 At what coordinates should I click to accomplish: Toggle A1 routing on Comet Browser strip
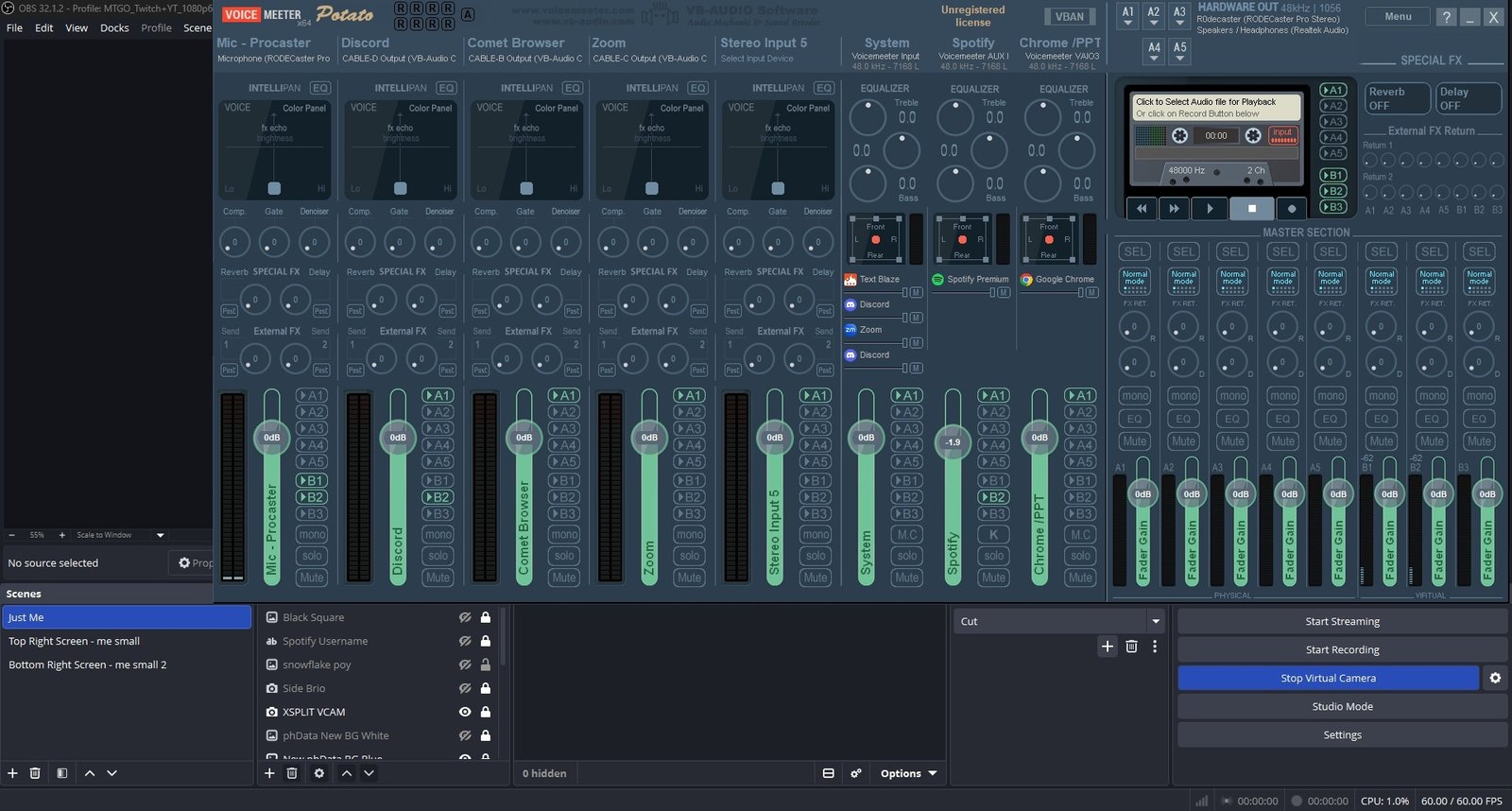point(564,395)
